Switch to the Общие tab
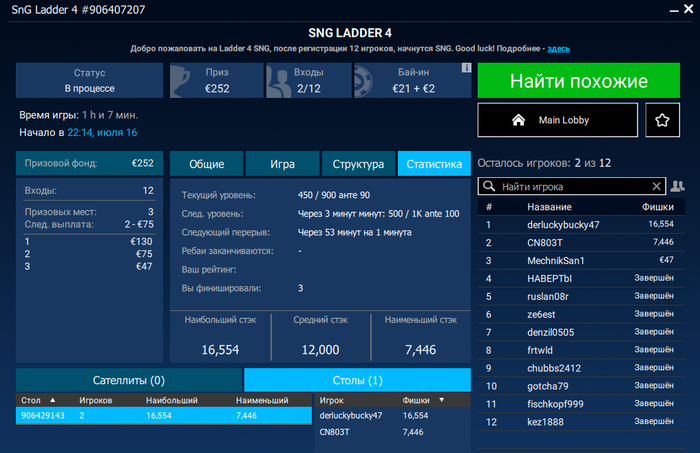700x453 pixels. 207,164
